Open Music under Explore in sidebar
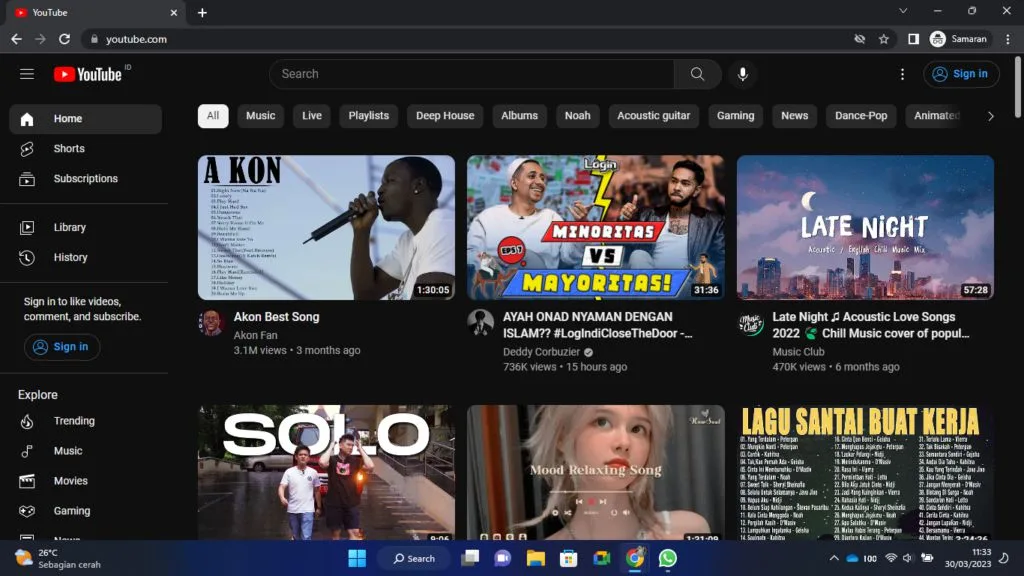 (x=86, y=451)
